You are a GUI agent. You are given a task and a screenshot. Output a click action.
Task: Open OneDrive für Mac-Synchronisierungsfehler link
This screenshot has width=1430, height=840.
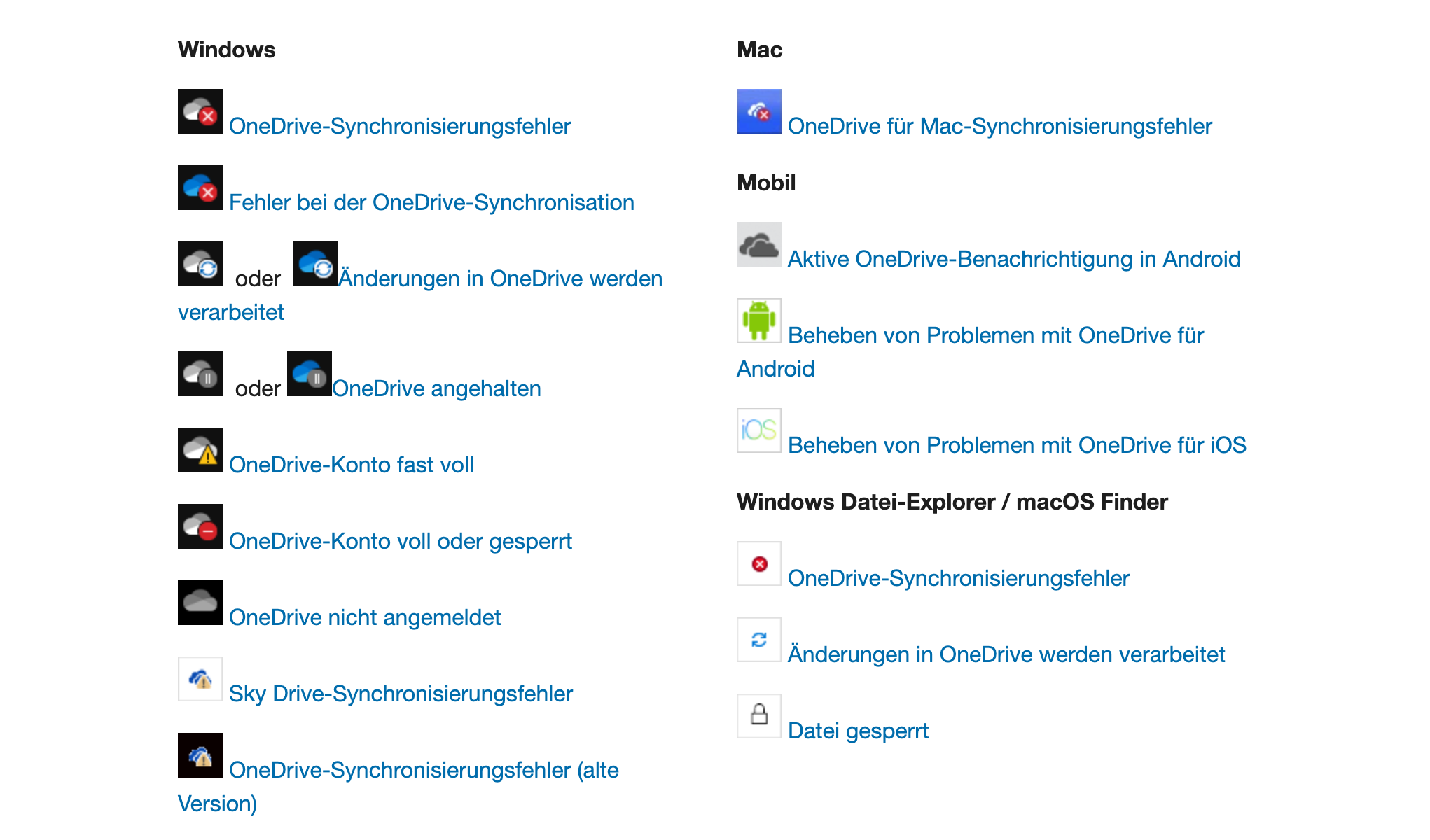click(1000, 126)
